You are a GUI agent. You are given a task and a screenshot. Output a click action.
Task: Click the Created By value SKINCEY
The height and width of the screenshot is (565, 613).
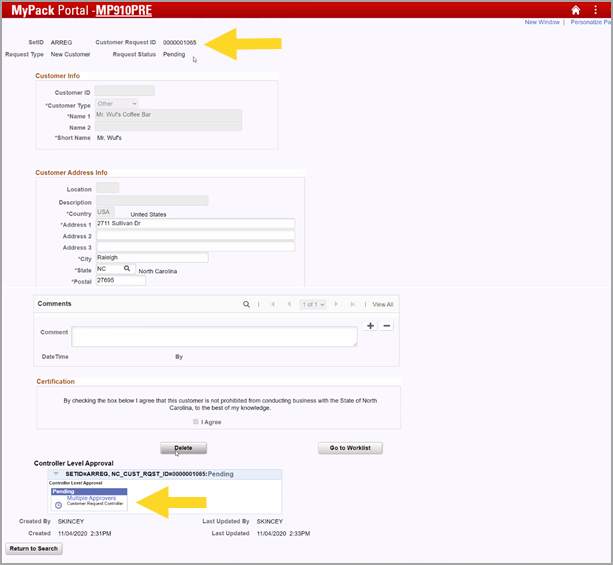coord(71,521)
